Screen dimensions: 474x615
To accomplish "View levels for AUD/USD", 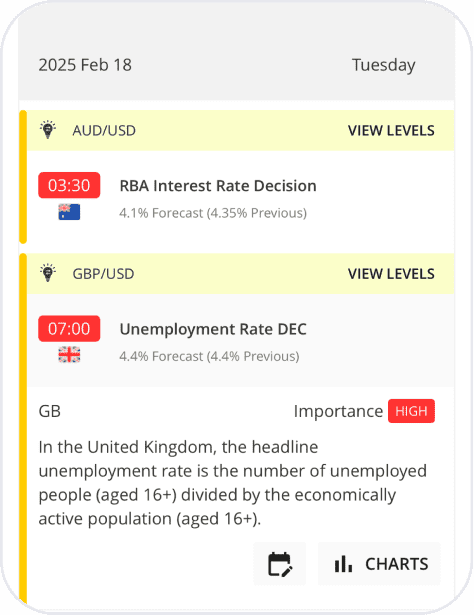I will click(x=391, y=130).
